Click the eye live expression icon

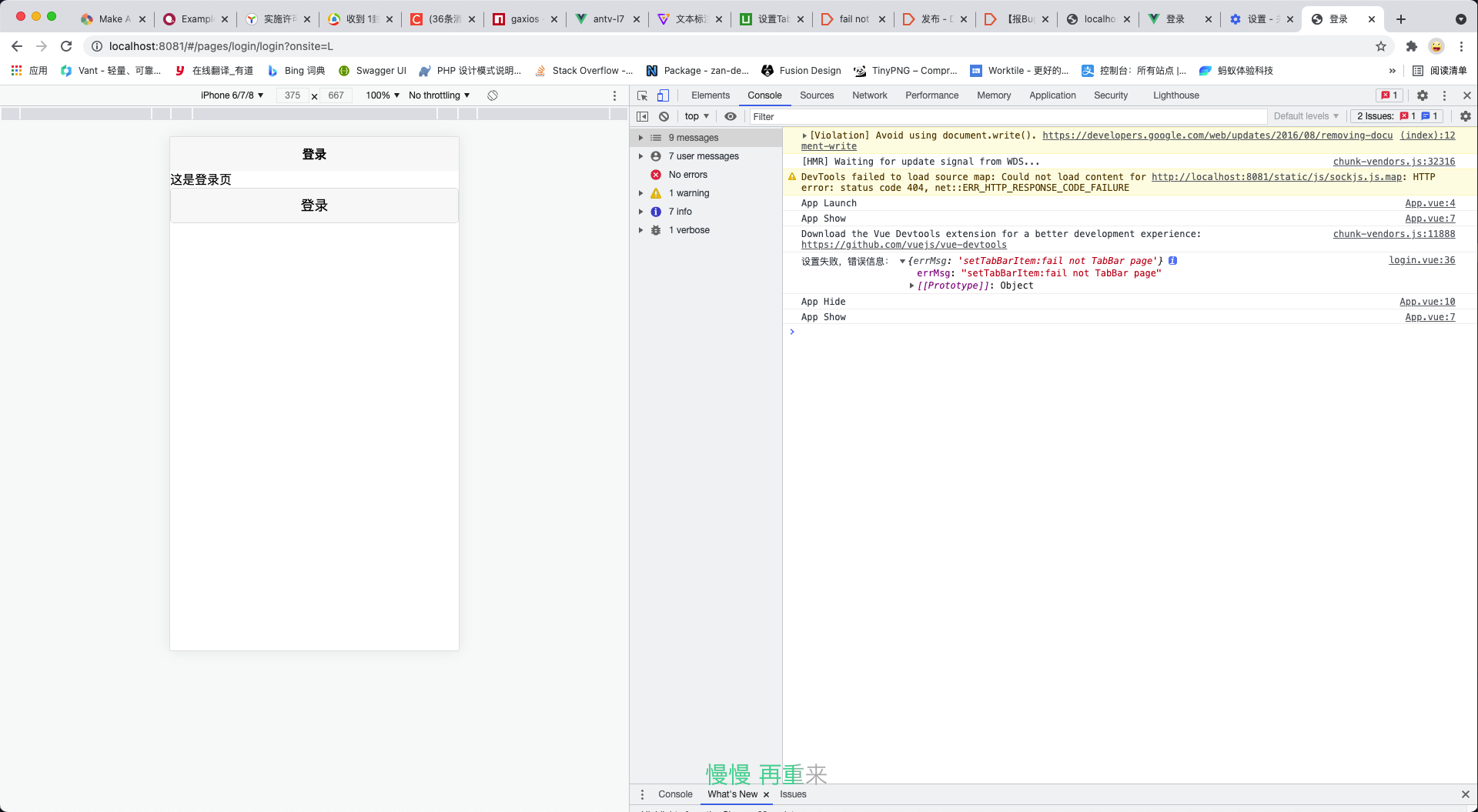731,116
